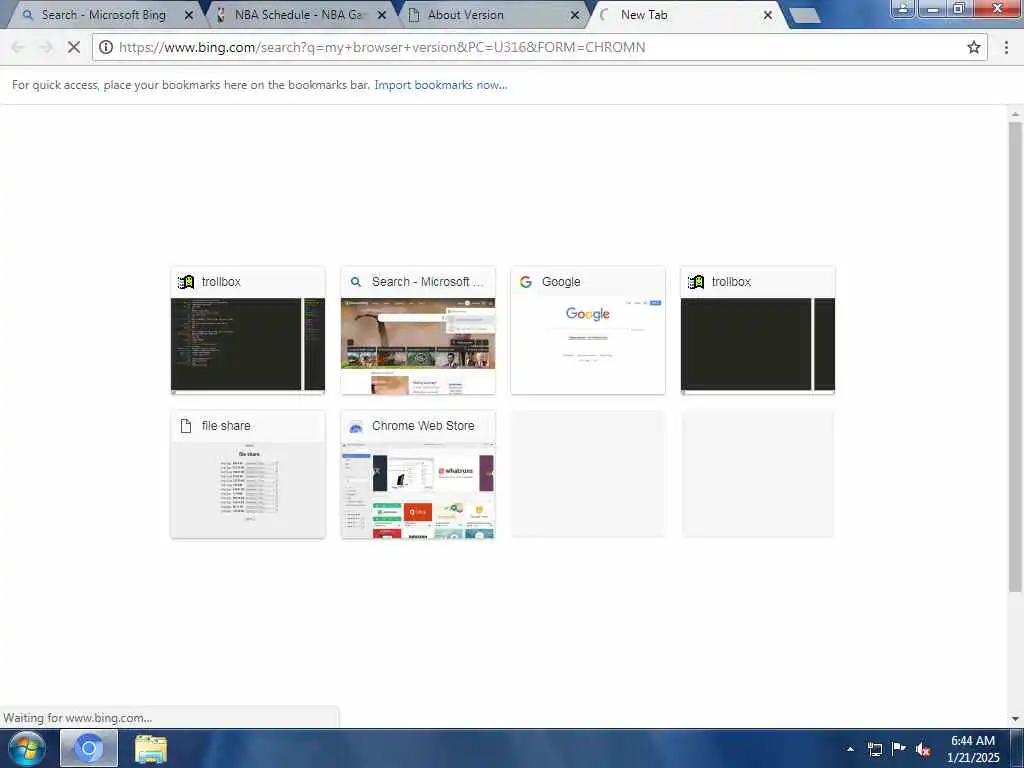Open the clock showing 6:44 AM
1024x768 pixels.
tap(973, 748)
